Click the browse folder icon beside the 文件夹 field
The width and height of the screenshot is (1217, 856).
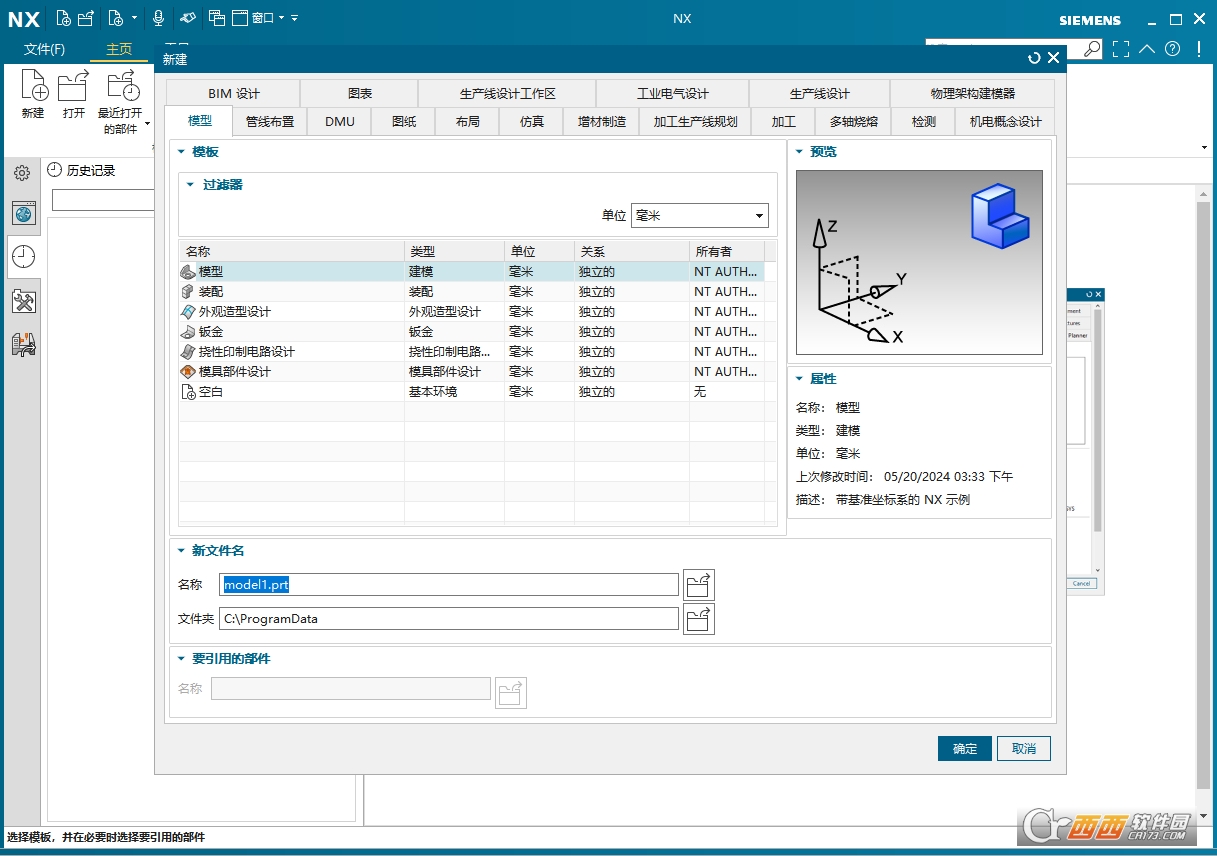point(699,619)
